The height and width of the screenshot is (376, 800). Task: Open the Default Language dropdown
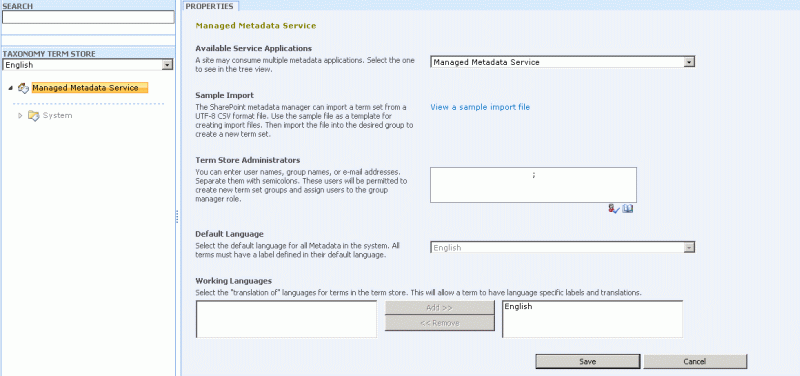(x=689, y=247)
